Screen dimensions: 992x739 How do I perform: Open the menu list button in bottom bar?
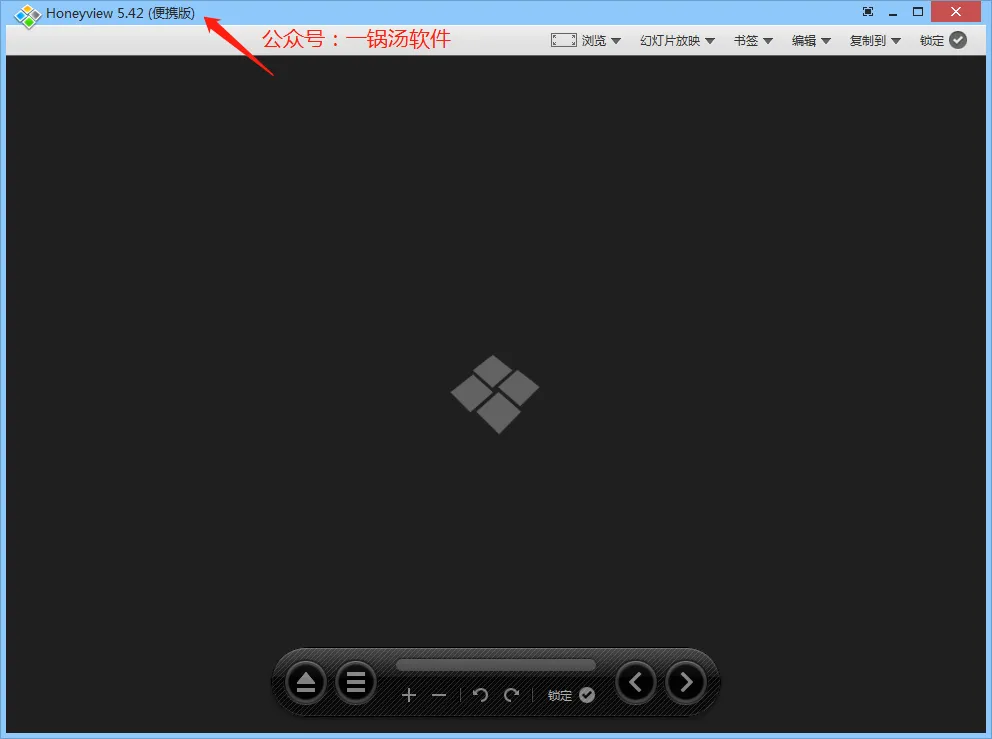pyautogui.click(x=356, y=683)
